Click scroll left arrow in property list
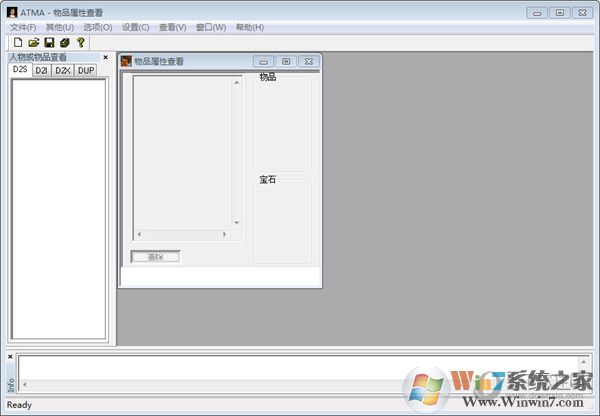 [139, 234]
